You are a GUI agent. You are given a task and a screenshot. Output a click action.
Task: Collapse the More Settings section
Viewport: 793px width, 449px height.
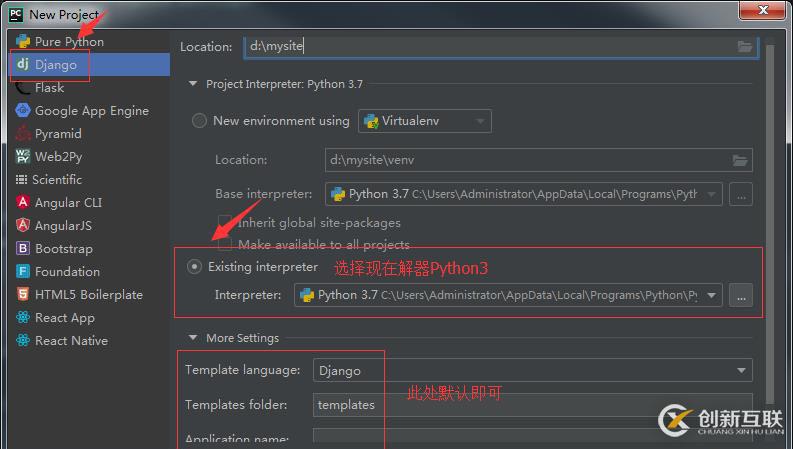193,337
